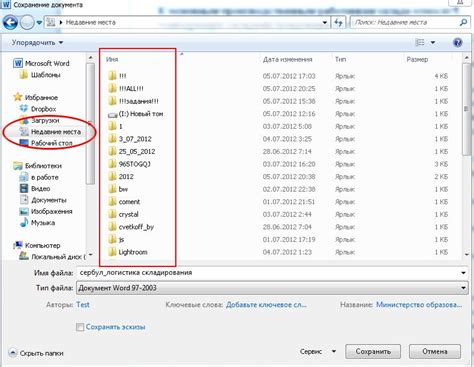The width and height of the screenshot is (474, 367).
Task: Select the coment folder
Action: point(124,202)
